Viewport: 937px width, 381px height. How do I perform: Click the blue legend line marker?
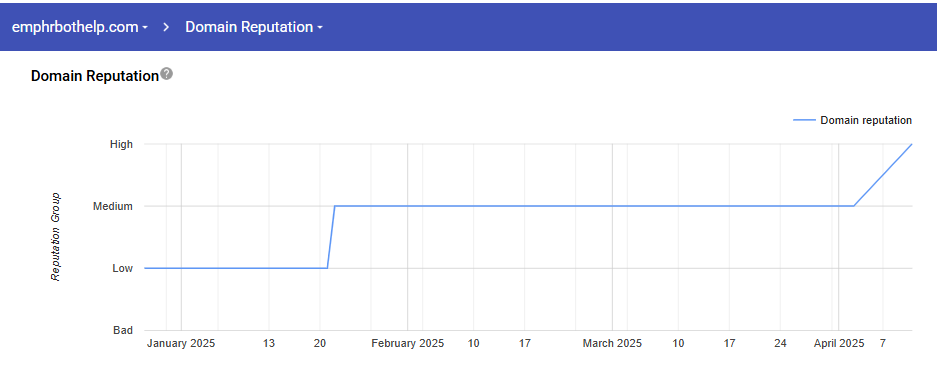[804, 120]
